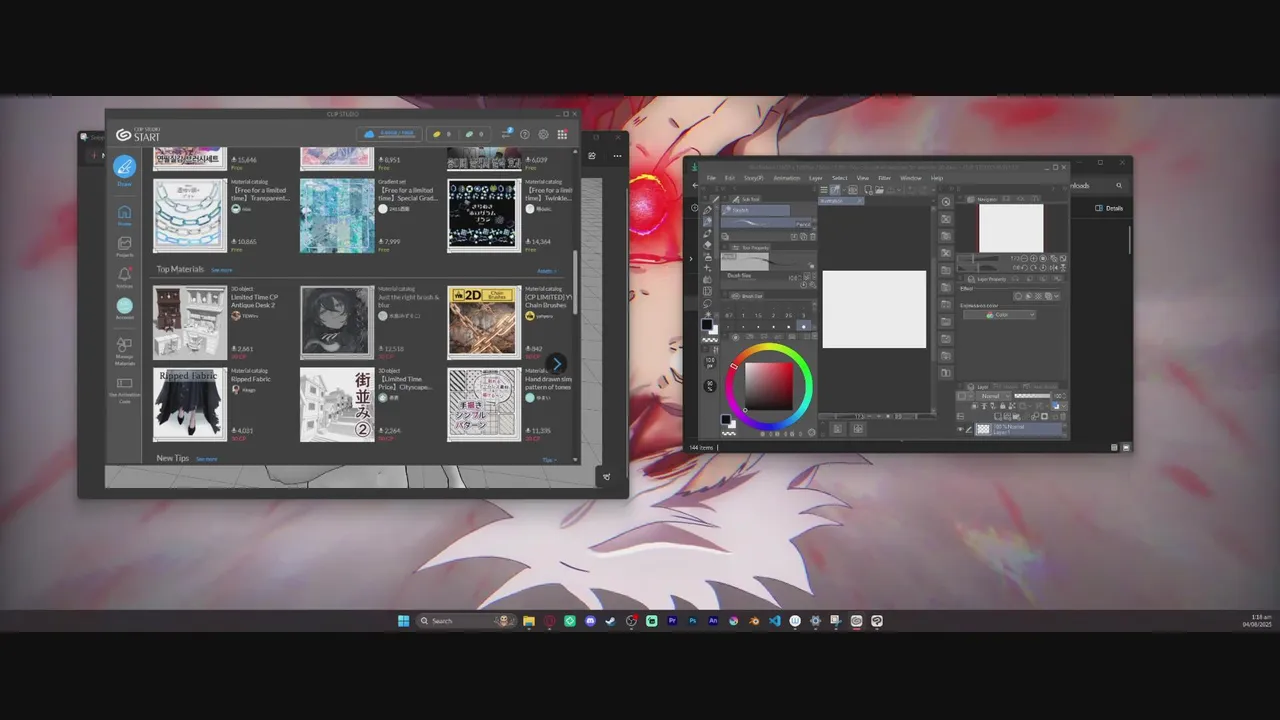Screen dimensions: 1280x720
Task: Select the Pencil tool in Paint toolbar
Action: tap(708, 222)
